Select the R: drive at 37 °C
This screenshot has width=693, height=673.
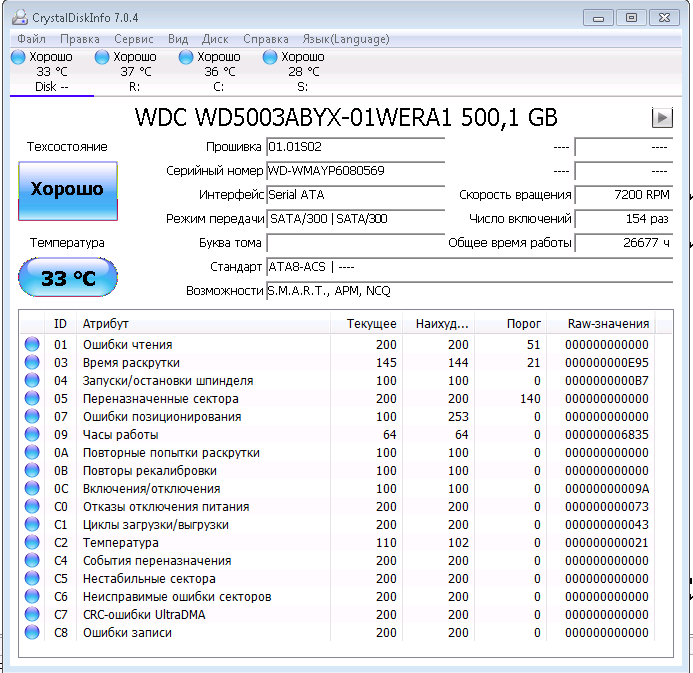tap(135, 71)
